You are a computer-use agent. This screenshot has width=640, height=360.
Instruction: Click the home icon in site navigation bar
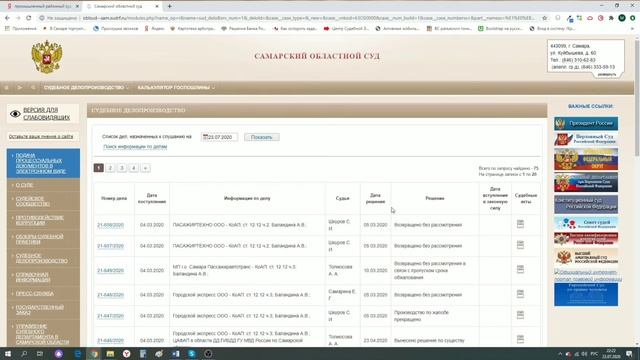pos(7,87)
